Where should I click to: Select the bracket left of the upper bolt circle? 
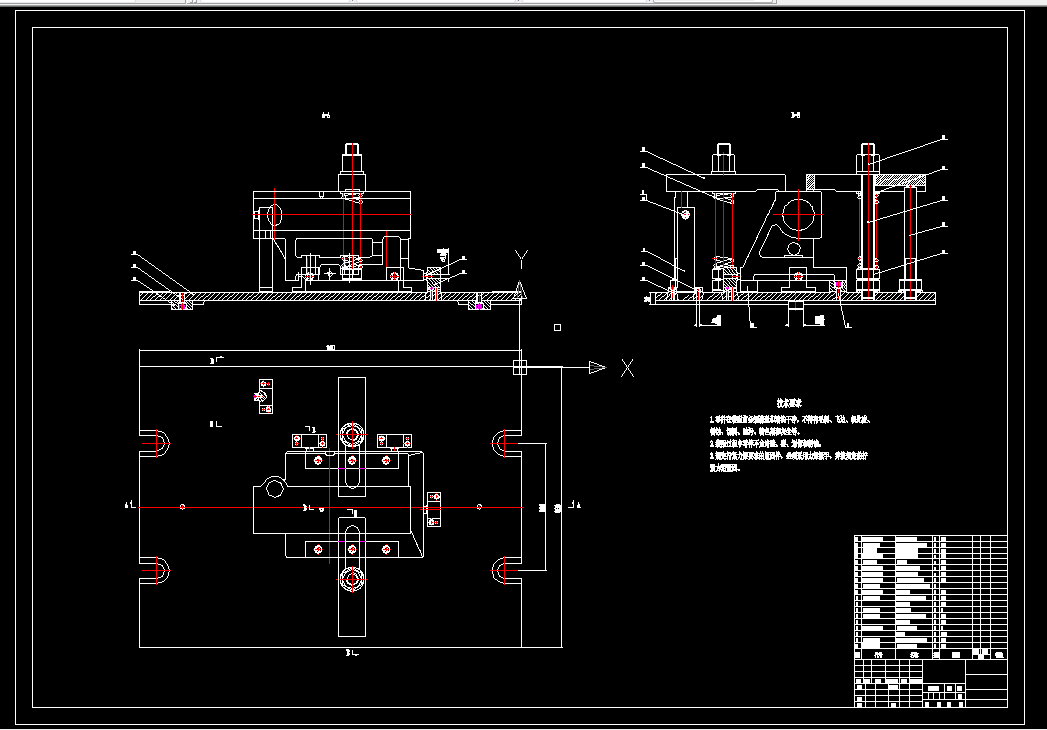[x=309, y=441]
